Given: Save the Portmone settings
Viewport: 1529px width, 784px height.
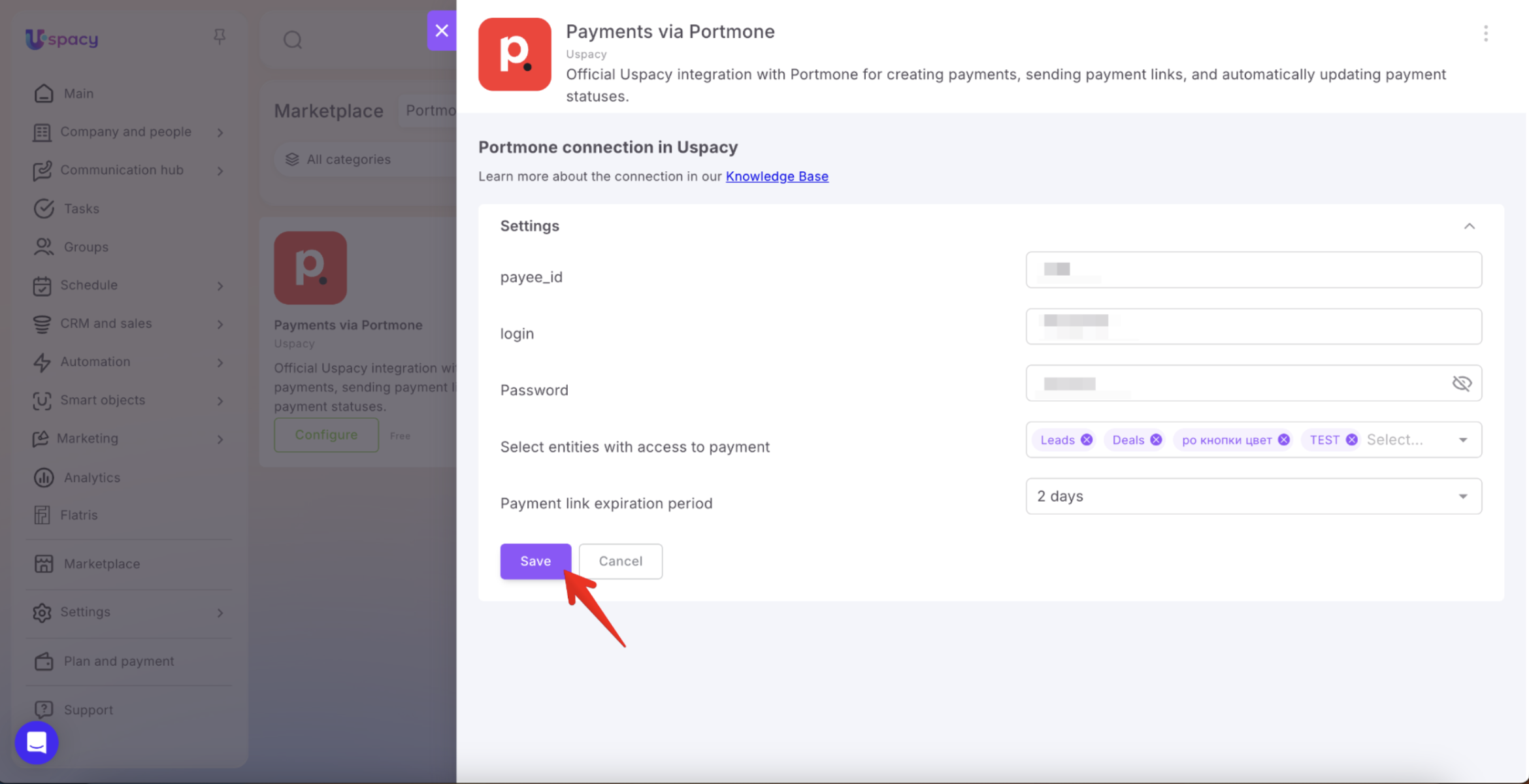Looking at the screenshot, I should click(536, 561).
